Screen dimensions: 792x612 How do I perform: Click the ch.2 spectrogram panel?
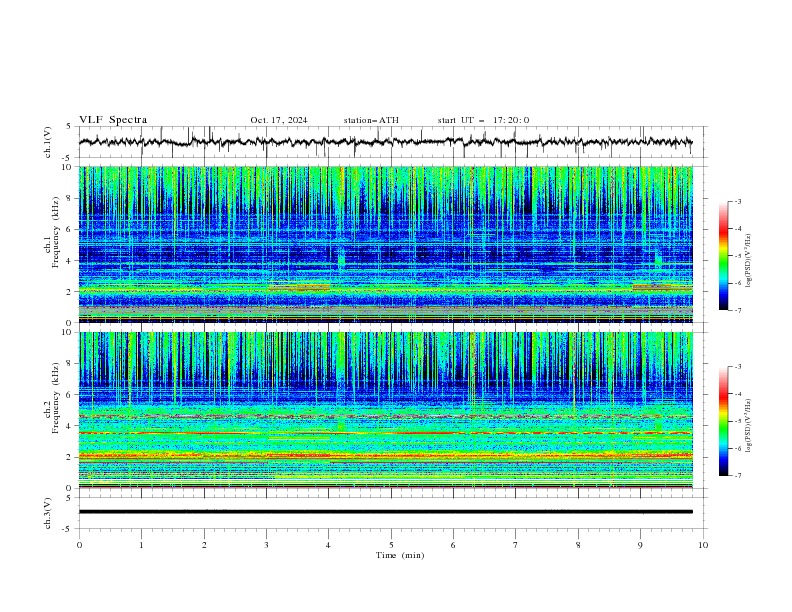[385, 410]
